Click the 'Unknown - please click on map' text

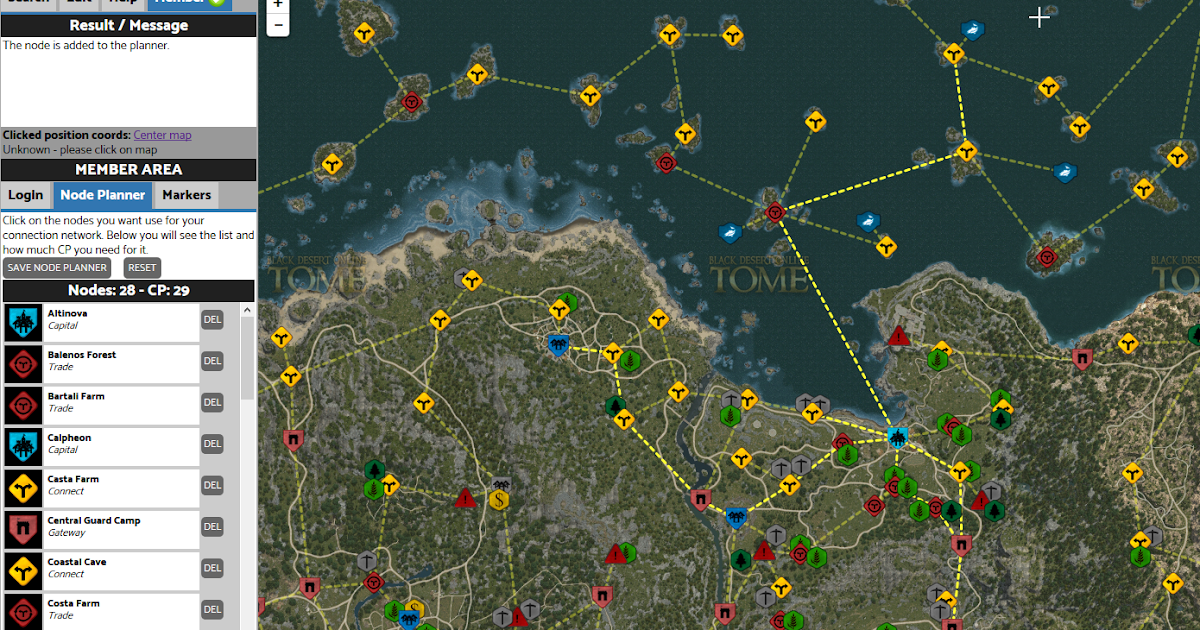tap(79, 150)
